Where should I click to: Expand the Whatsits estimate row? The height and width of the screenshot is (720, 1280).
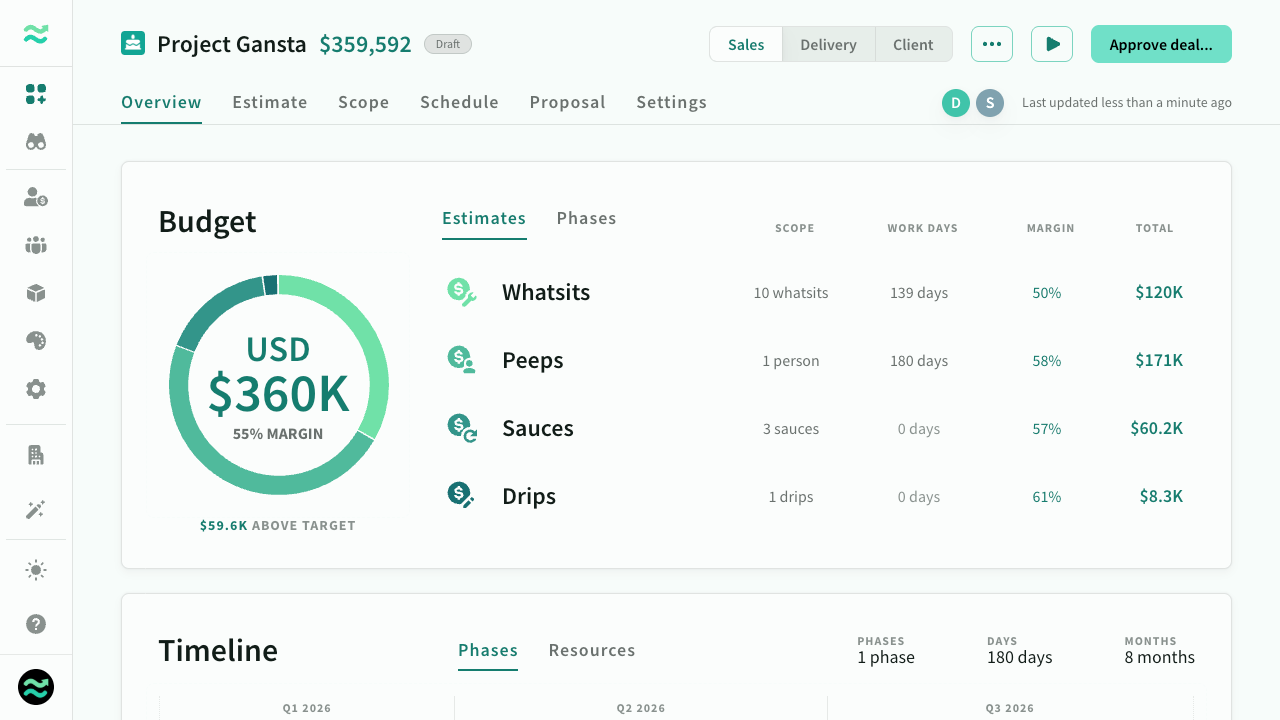click(x=546, y=293)
